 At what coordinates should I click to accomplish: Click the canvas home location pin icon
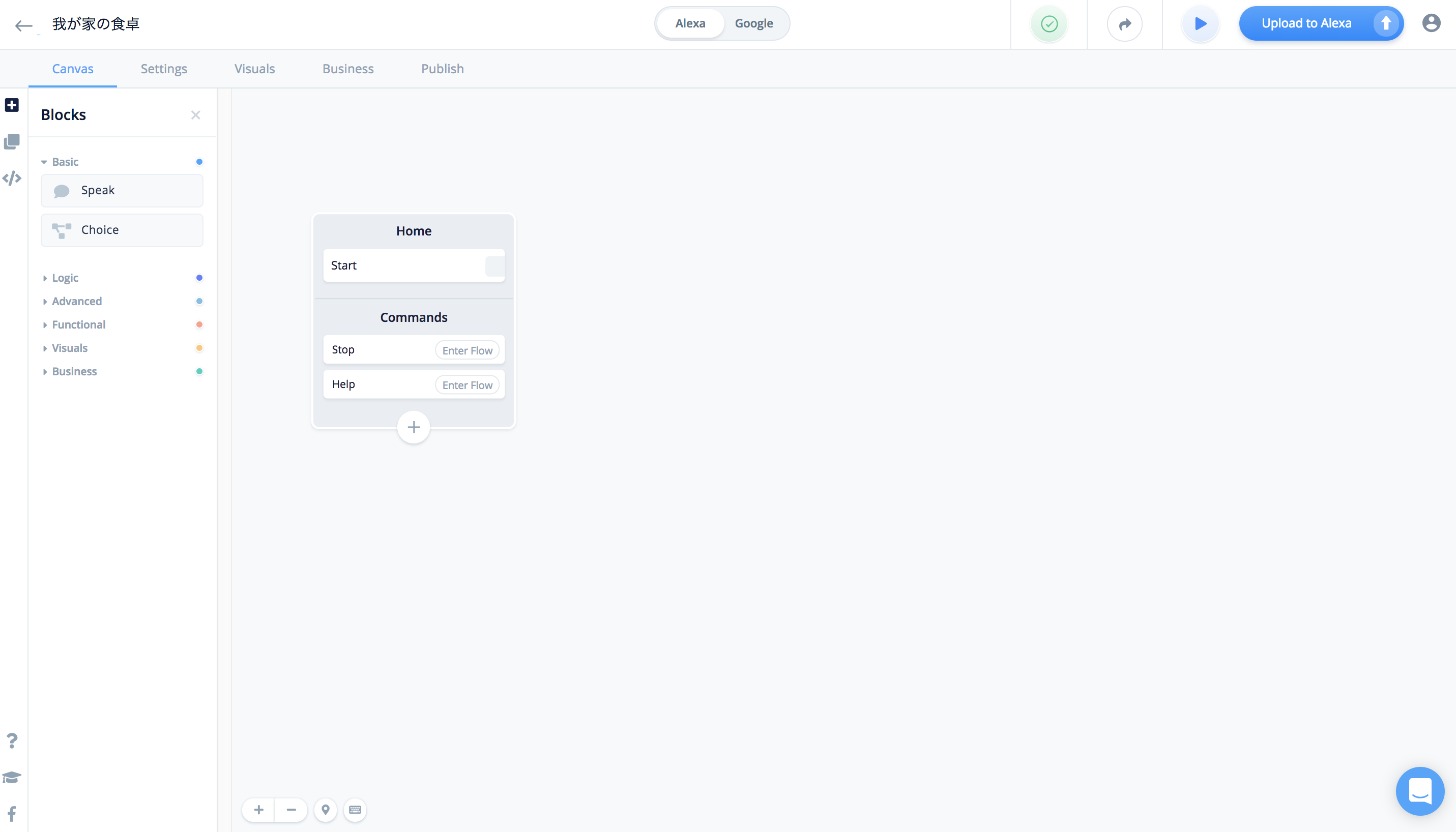click(325, 810)
